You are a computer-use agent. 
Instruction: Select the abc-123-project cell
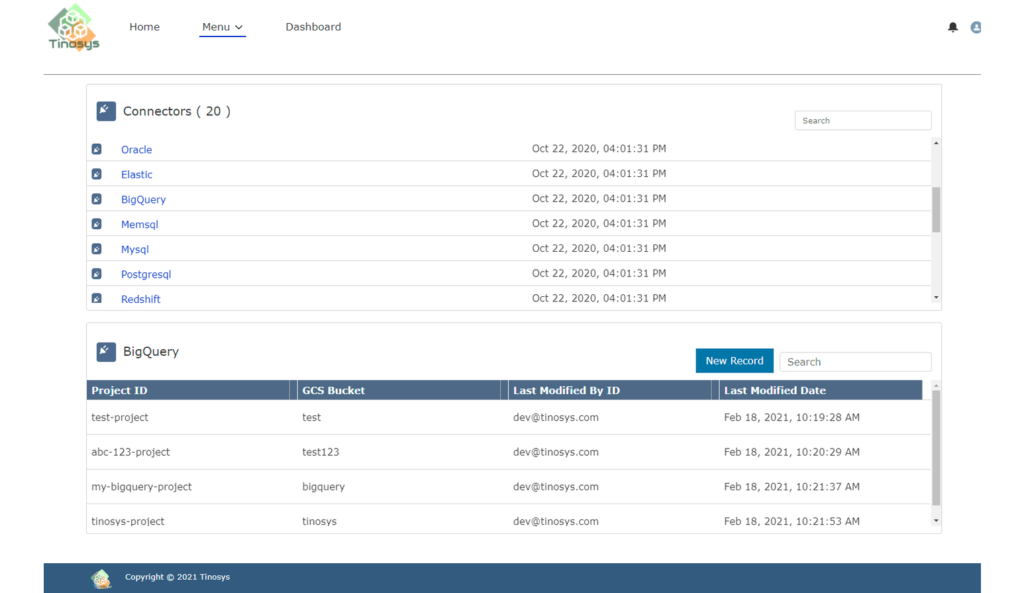pos(131,452)
